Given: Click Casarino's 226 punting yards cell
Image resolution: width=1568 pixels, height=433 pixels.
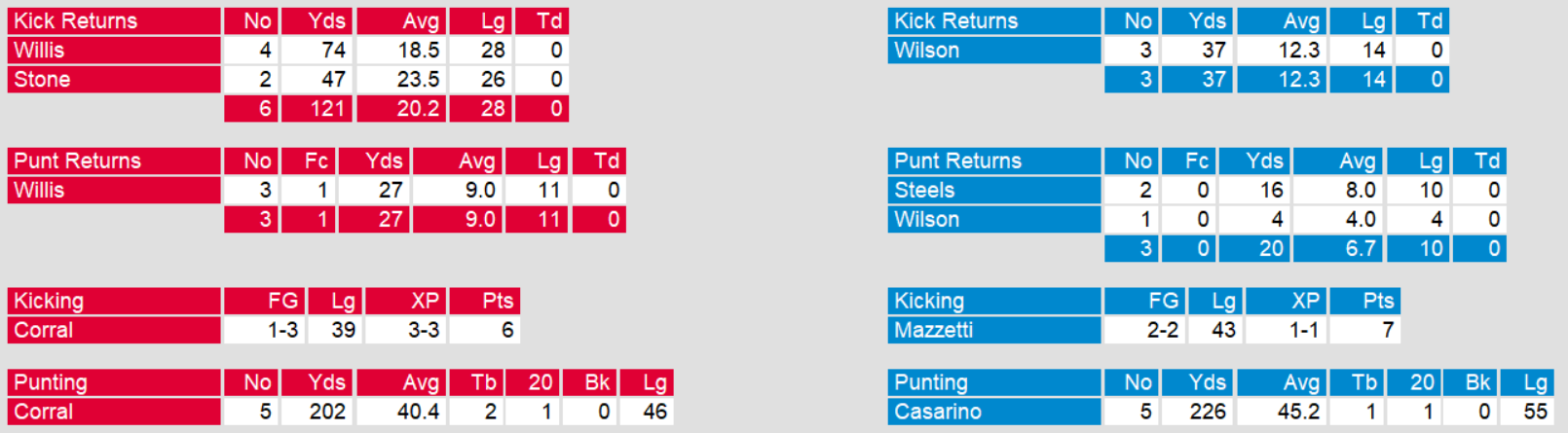Looking at the screenshot, I should click(1199, 413).
